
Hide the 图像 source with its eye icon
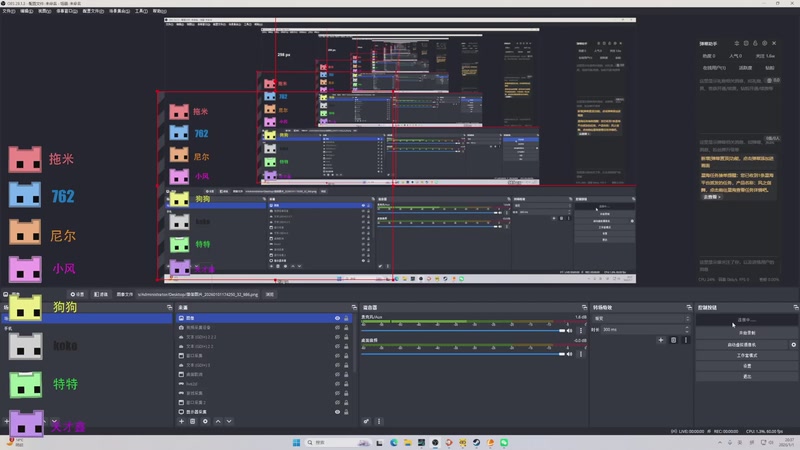tap(337, 318)
